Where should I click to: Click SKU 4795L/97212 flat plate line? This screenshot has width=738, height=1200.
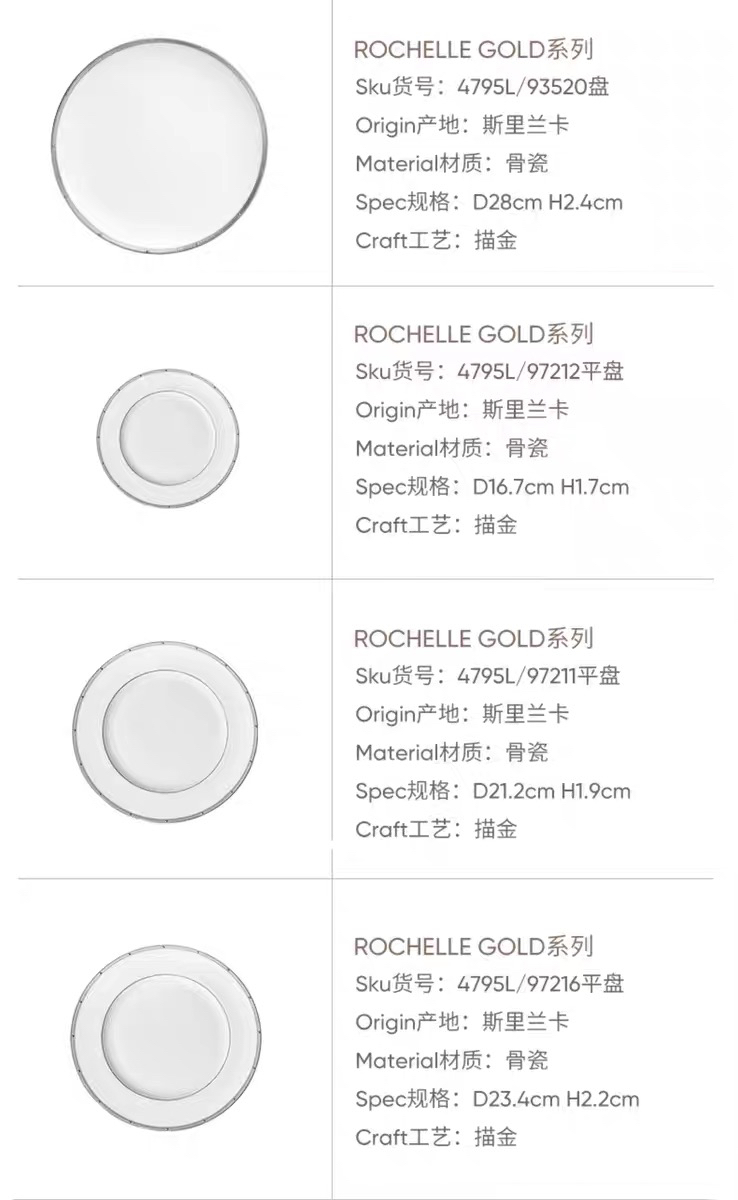point(489,372)
